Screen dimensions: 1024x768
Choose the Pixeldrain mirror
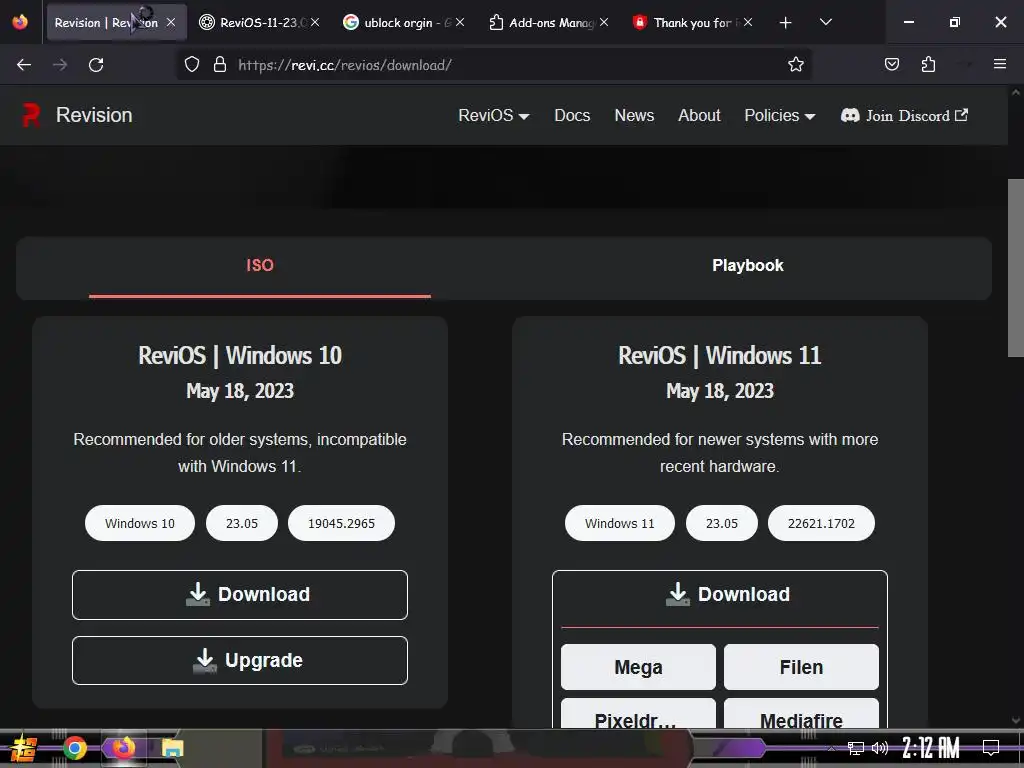(638, 714)
